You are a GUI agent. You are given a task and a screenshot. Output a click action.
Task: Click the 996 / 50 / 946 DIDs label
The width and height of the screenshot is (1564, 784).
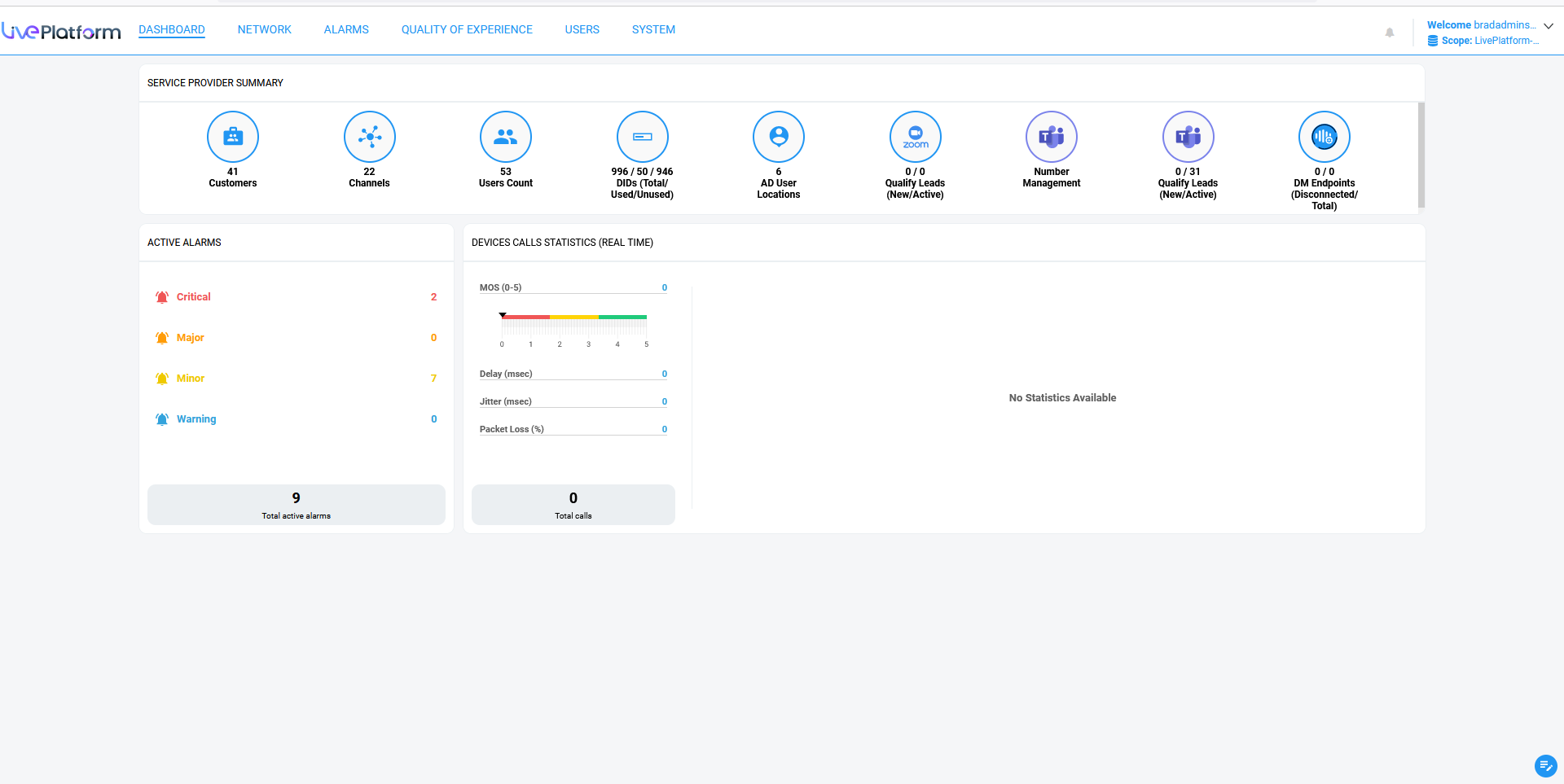tap(643, 183)
